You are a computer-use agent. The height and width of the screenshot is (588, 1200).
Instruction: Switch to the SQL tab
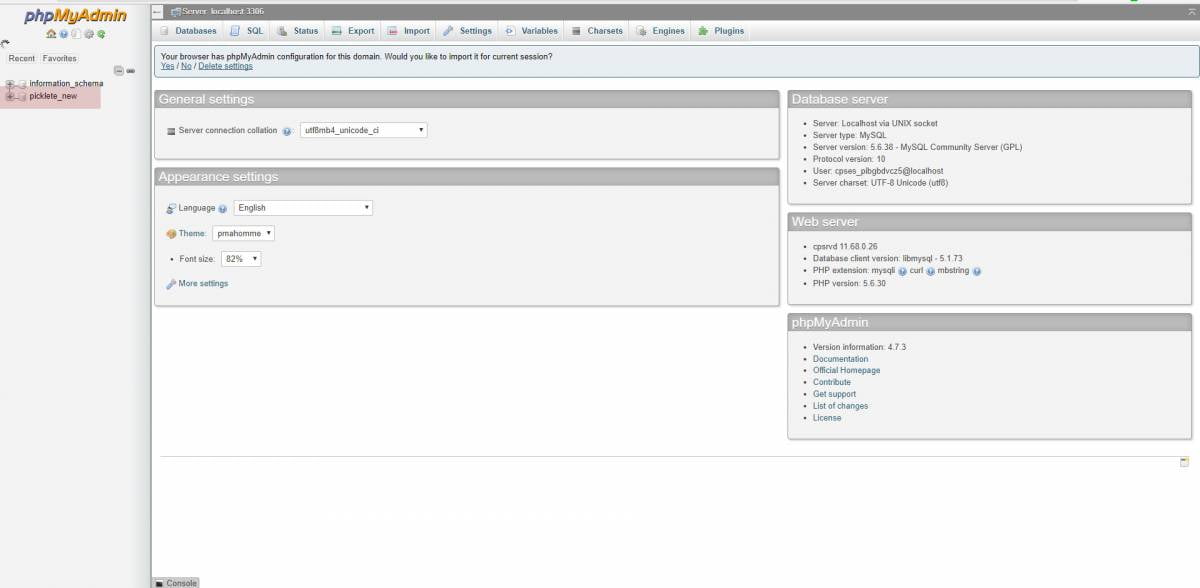click(x=248, y=31)
